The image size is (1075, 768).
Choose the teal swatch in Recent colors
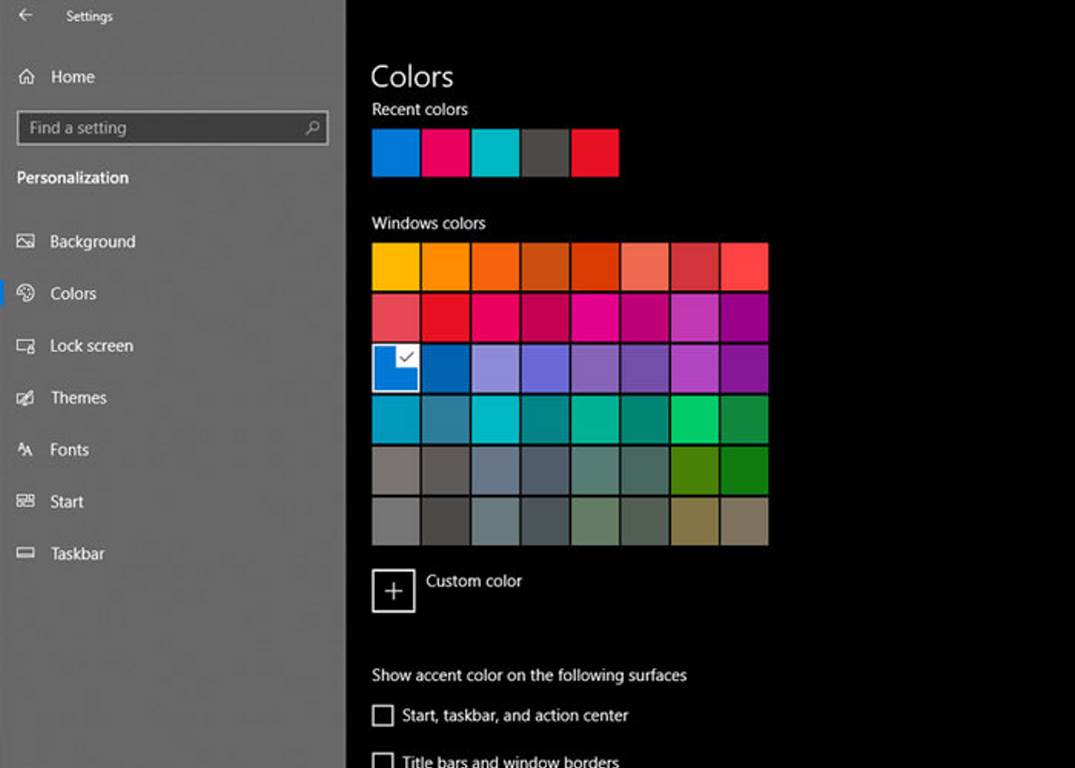(496, 153)
